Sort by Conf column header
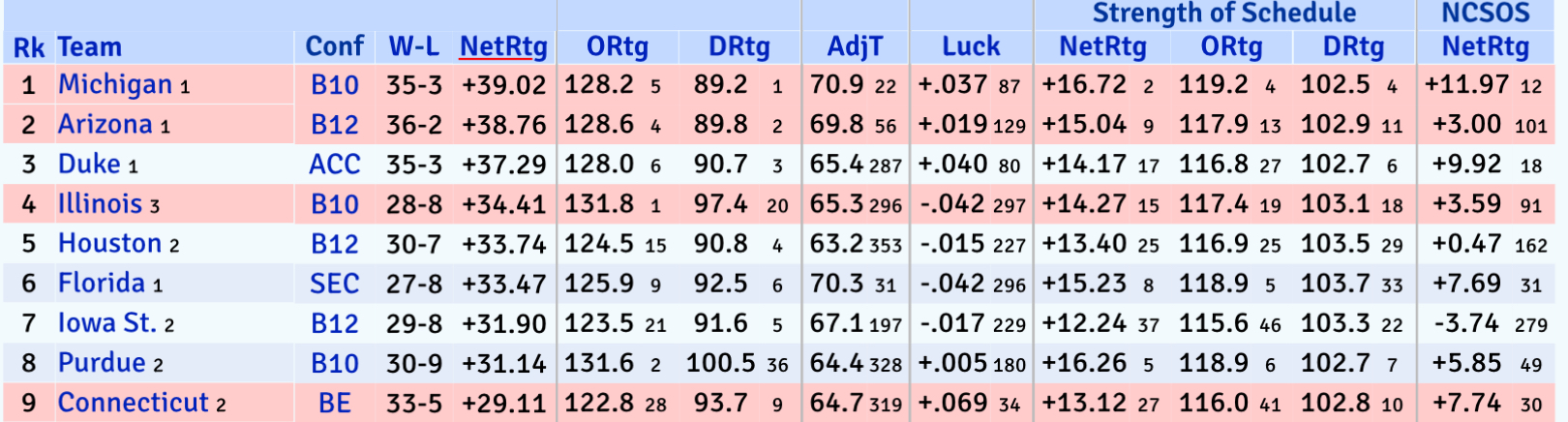Image resolution: width=1568 pixels, height=422 pixels. pyautogui.click(x=334, y=46)
